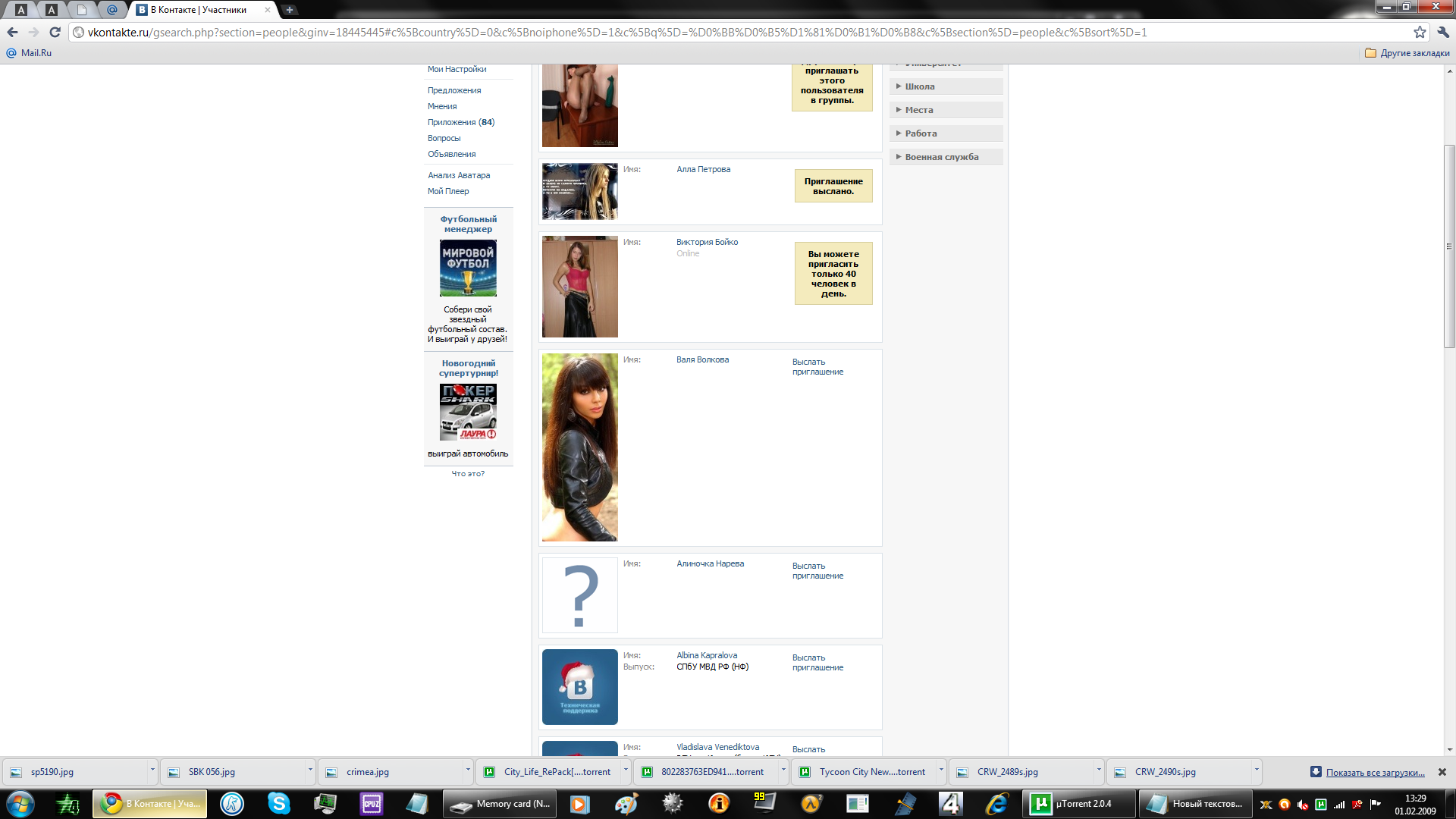Click the browser back arrow
1456x819 pixels.
pyautogui.click(x=12, y=32)
